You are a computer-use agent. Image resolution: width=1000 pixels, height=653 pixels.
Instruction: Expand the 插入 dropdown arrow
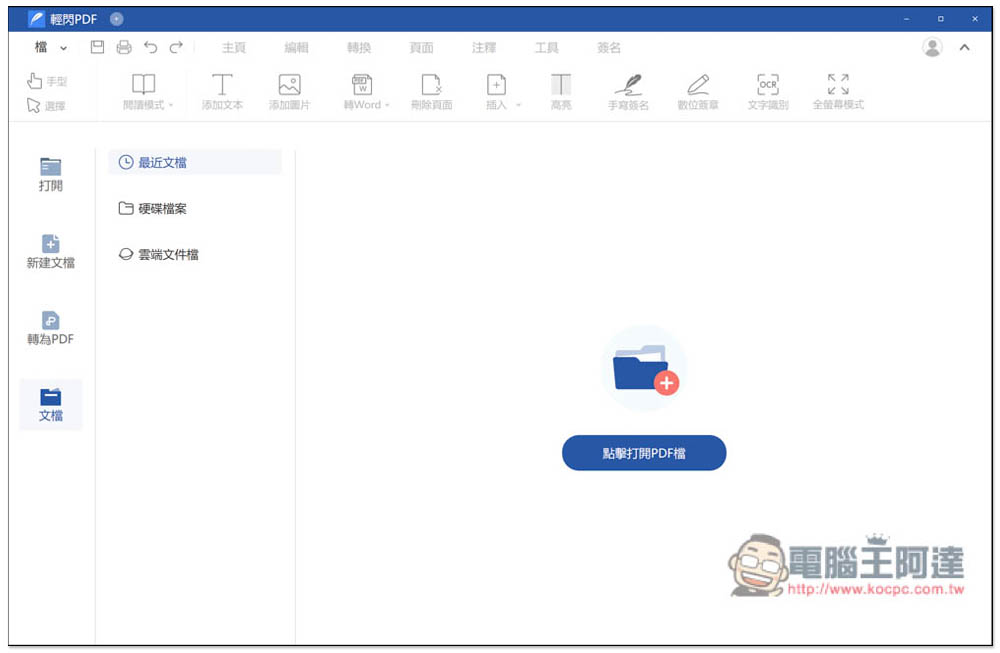point(518,105)
